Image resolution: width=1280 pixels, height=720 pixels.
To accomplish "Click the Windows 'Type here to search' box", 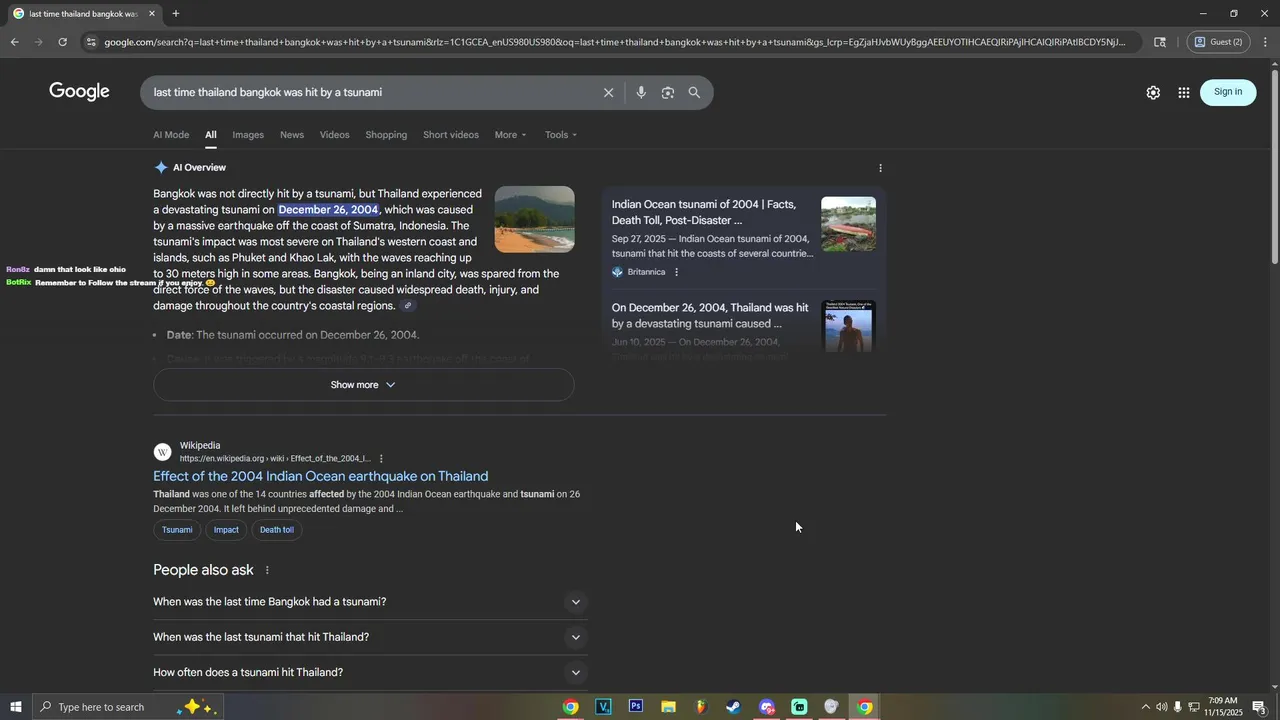I will tap(127, 707).
